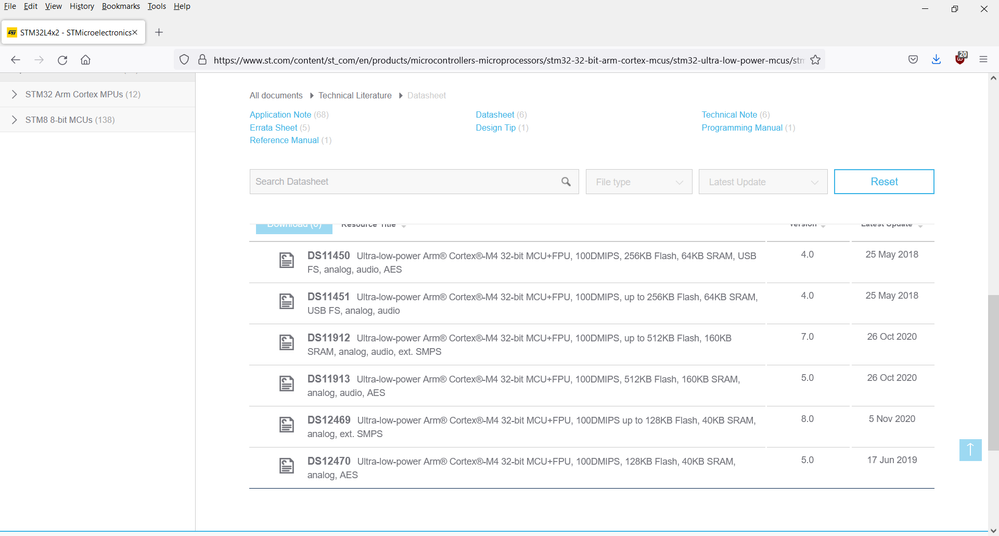Open the Latest Update dropdown
This screenshot has width=999, height=536.
point(763,182)
